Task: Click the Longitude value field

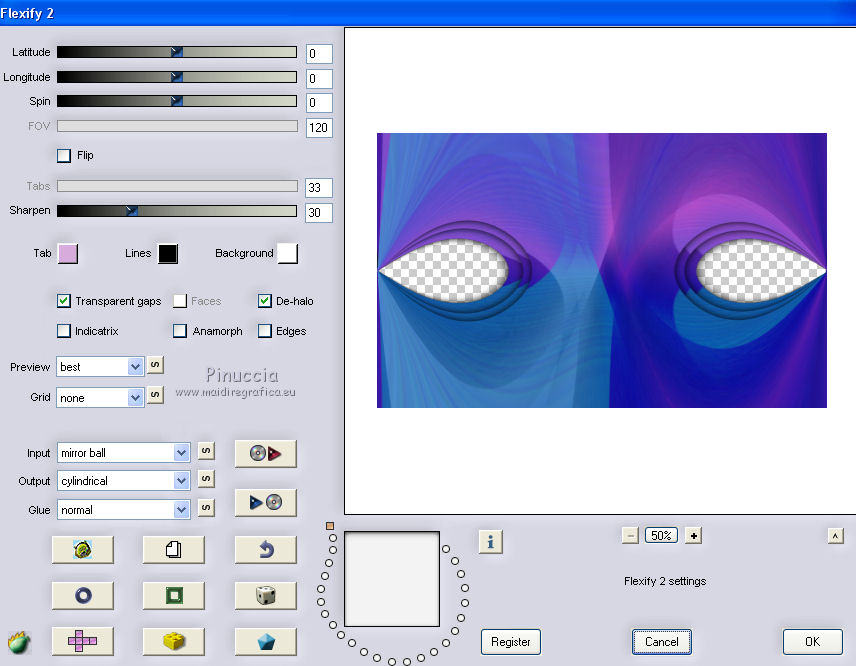Action: click(319, 79)
